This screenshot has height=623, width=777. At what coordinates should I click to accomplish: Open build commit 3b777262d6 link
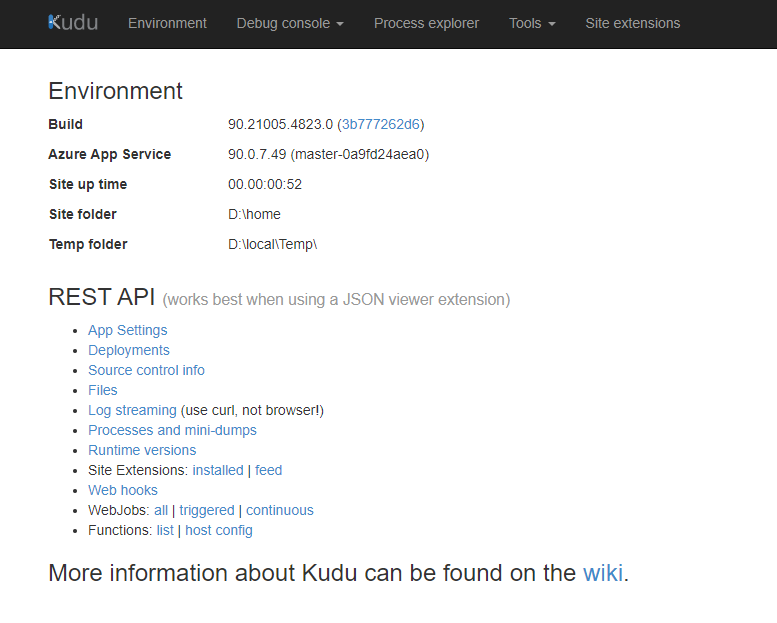tap(381, 124)
